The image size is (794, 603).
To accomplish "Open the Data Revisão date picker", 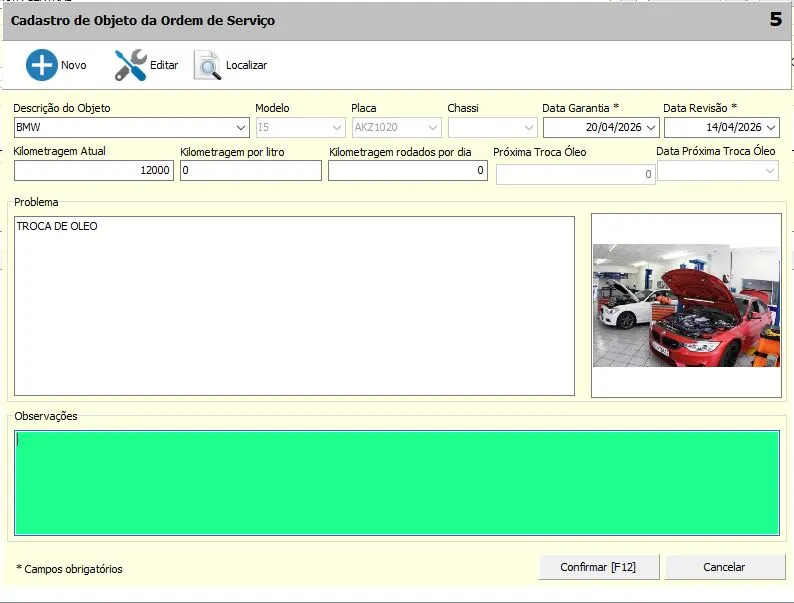I will pos(771,128).
